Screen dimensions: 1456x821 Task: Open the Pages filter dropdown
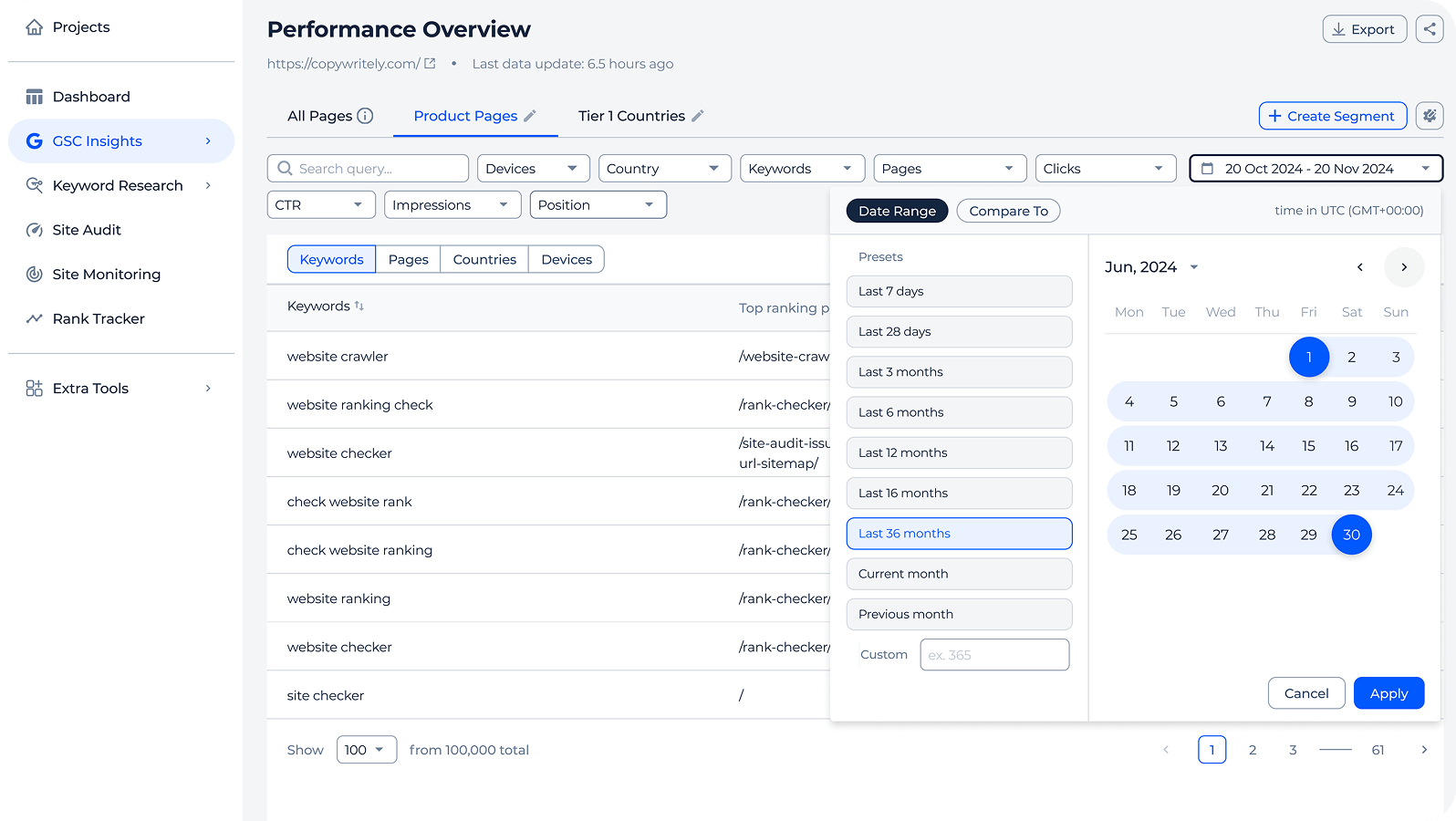click(x=950, y=169)
